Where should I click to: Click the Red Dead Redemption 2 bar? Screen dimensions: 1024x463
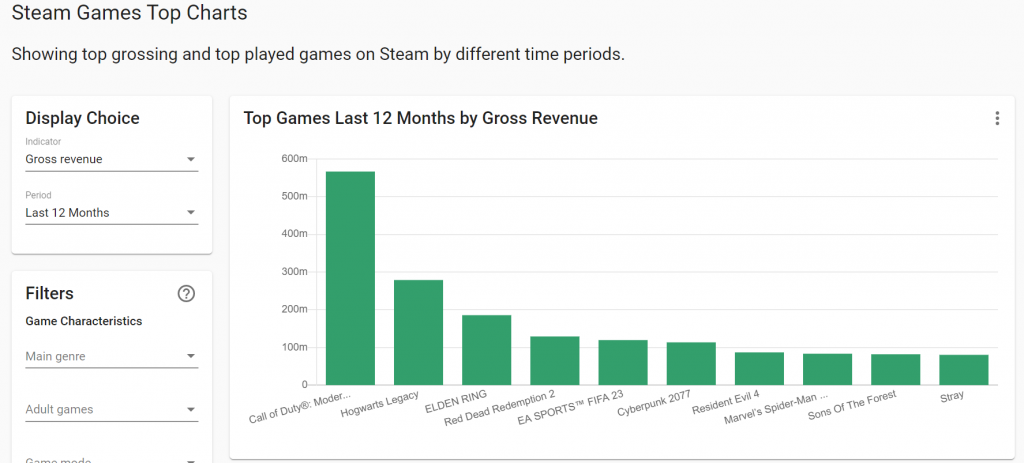[554, 360]
